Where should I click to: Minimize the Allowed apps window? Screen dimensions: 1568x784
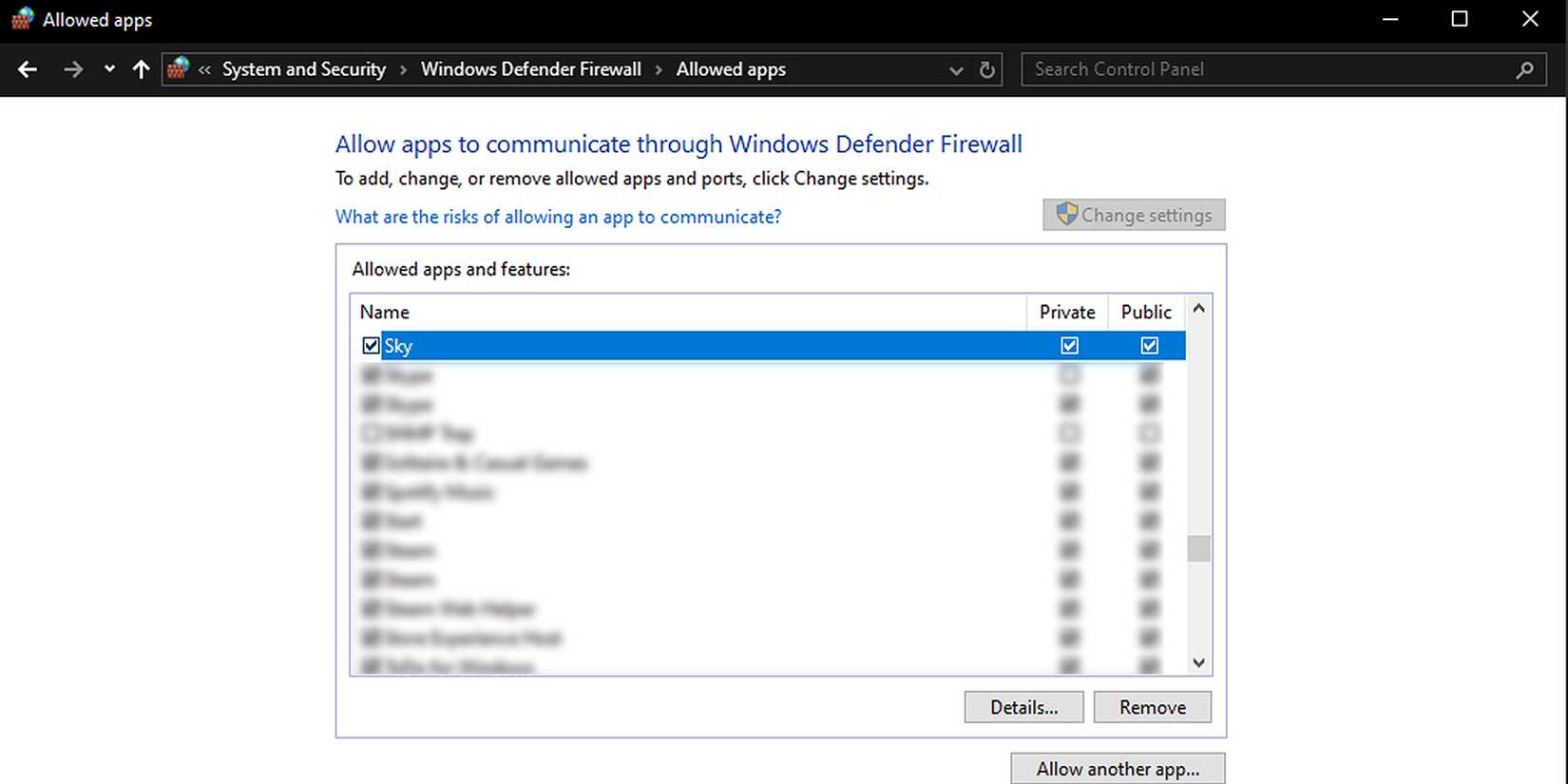coord(1390,19)
